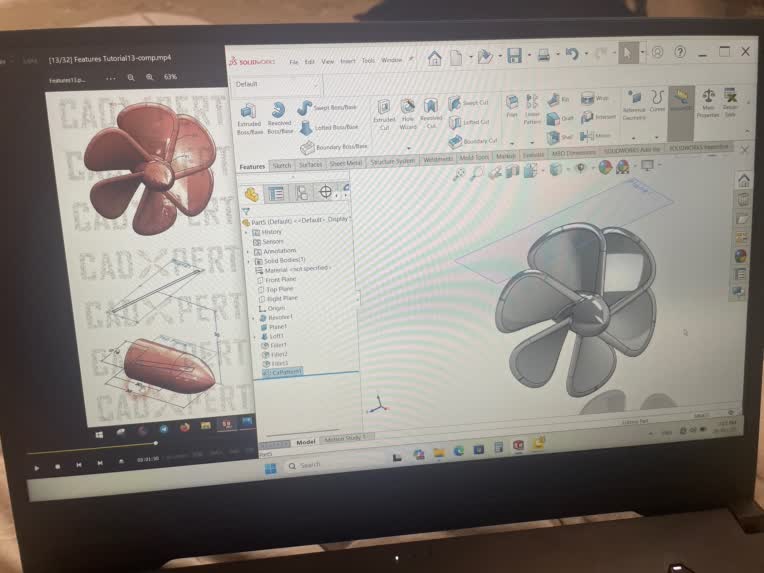Screen dimensions: 764x573
Task: Select Front Plane in feature tree
Action: point(277,280)
